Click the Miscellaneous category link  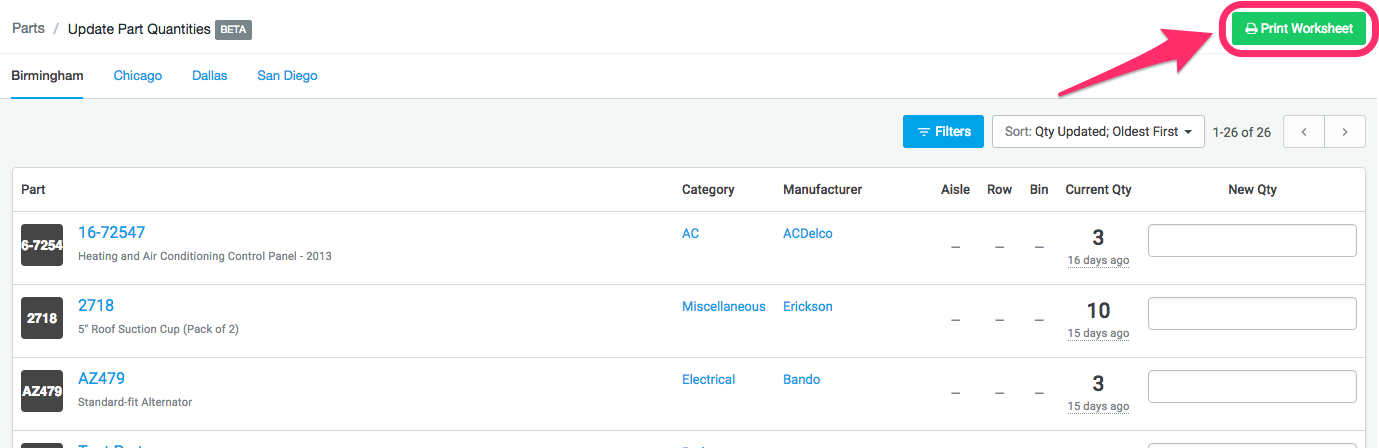click(723, 307)
